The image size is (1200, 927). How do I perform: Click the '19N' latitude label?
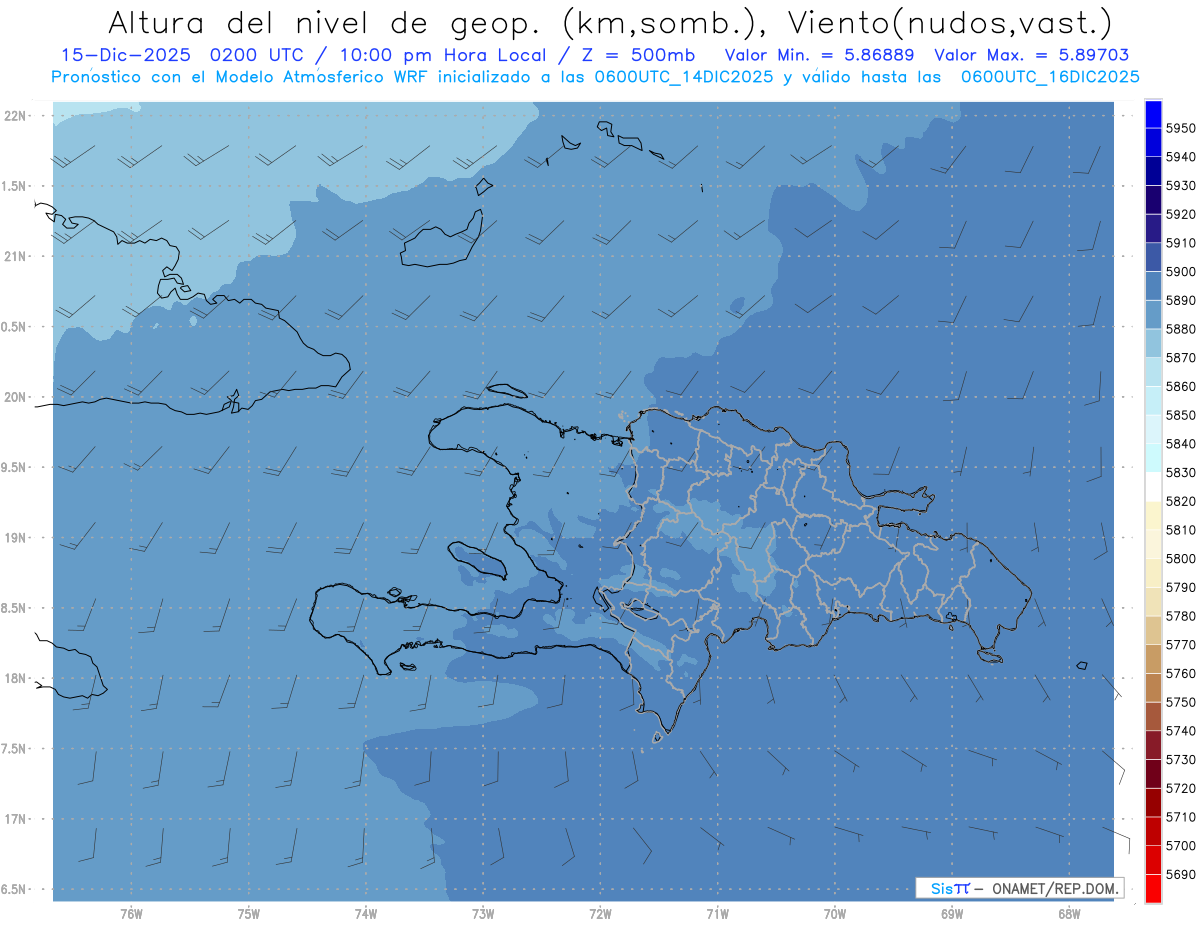coord(15,538)
